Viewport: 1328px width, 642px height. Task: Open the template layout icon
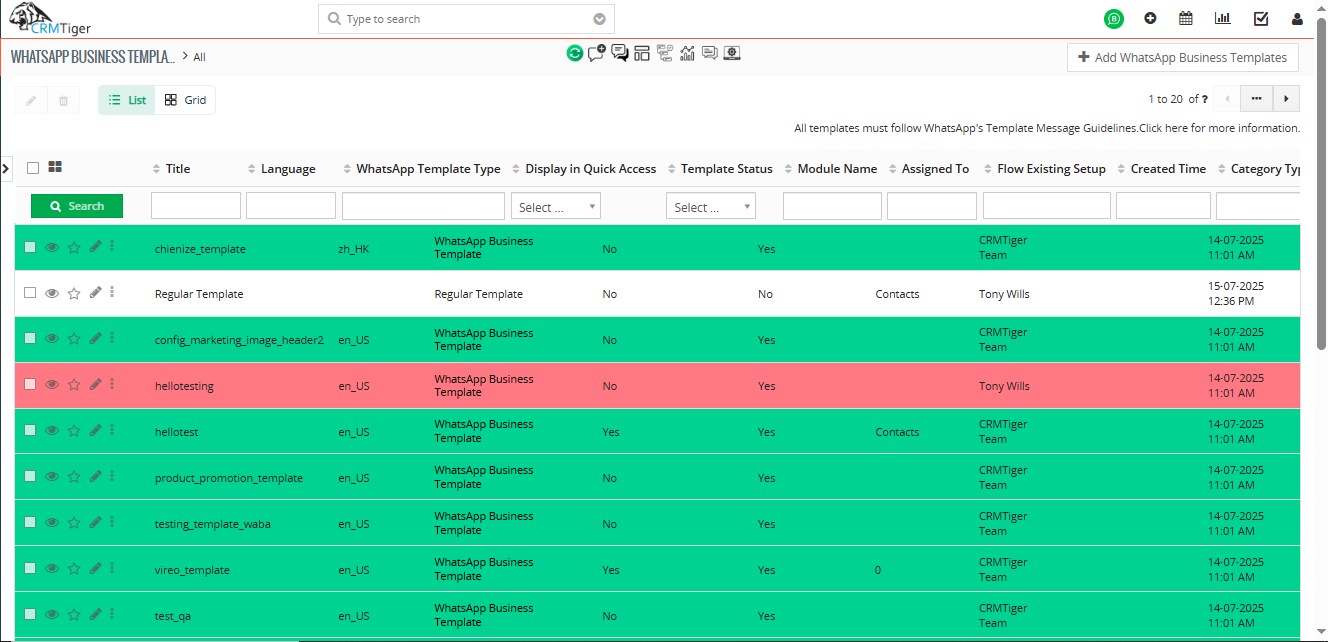pyautogui.click(x=642, y=53)
